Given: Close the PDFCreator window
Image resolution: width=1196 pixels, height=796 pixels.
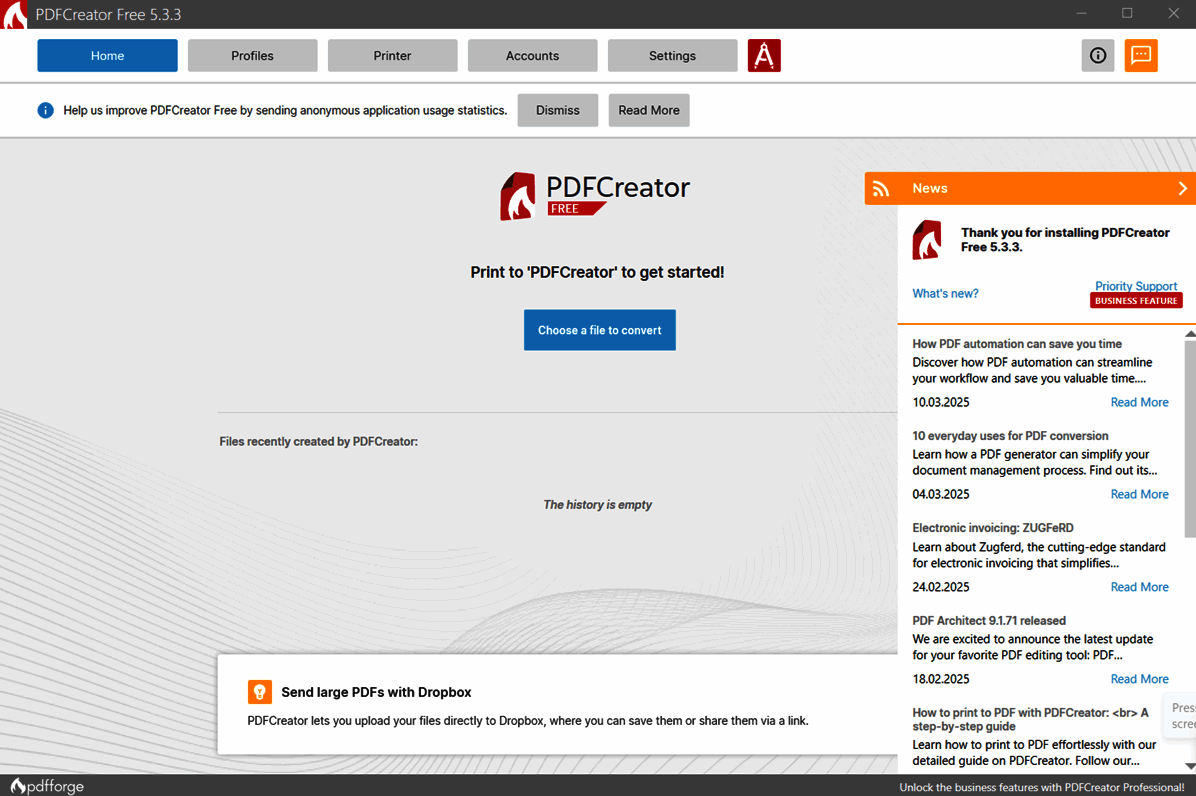Looking at the screenshot, I should [x=1174, y=14].
